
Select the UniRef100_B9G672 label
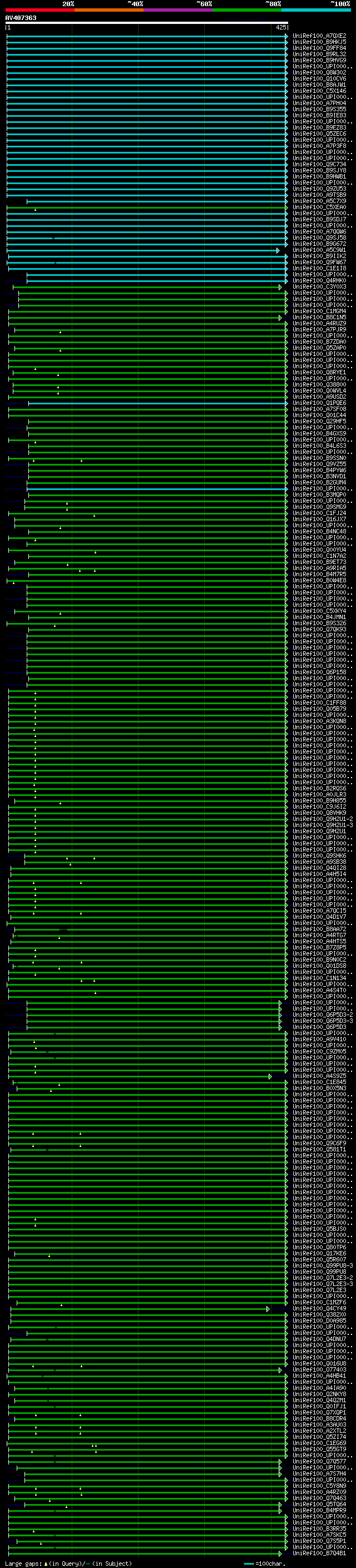coord(319,244)
